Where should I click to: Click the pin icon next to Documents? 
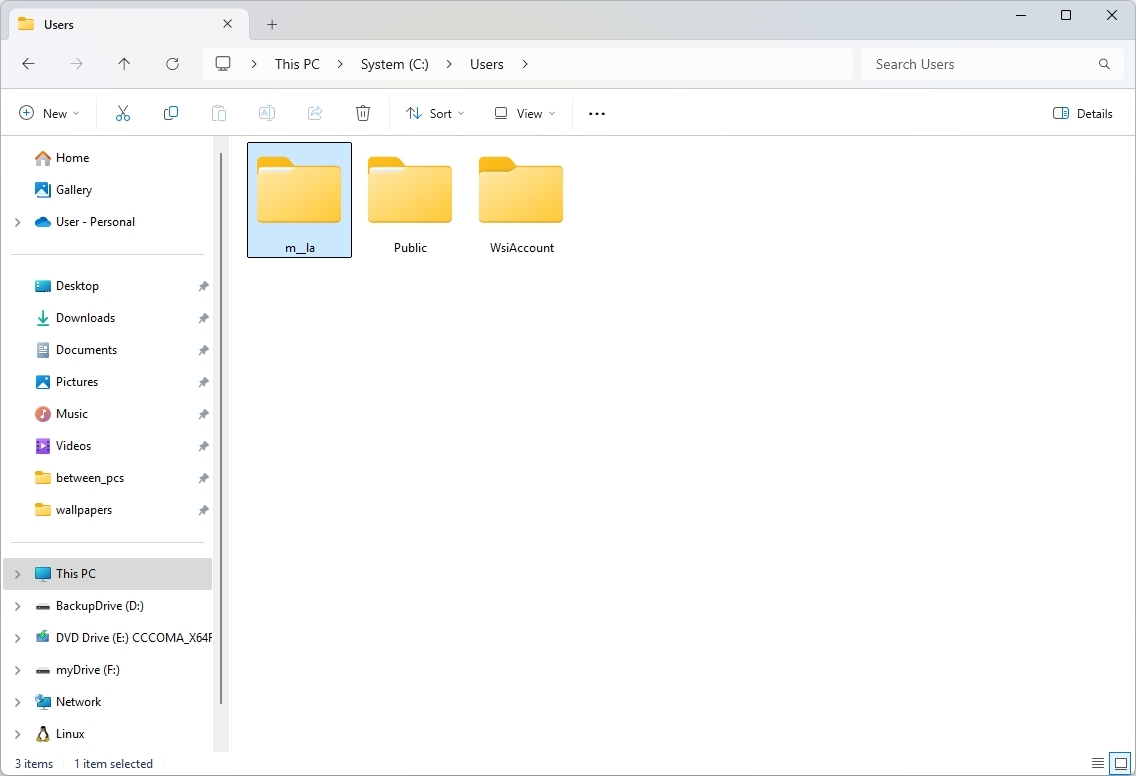tap(204, 350)
